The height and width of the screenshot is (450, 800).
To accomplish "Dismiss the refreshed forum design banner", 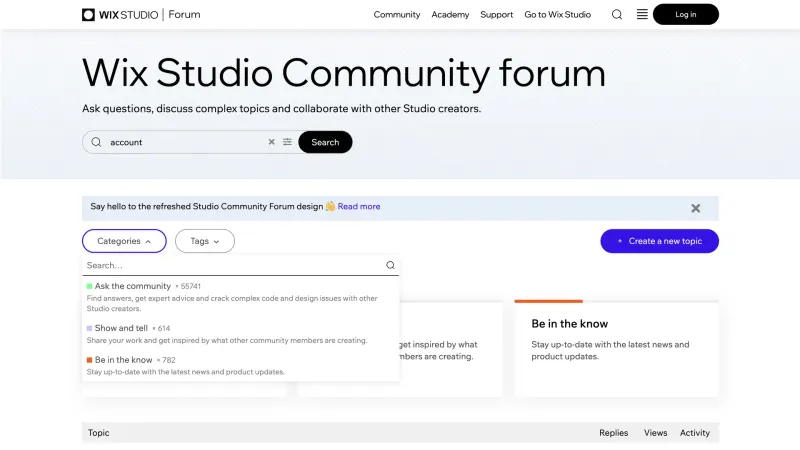I will tap(695, 208).
